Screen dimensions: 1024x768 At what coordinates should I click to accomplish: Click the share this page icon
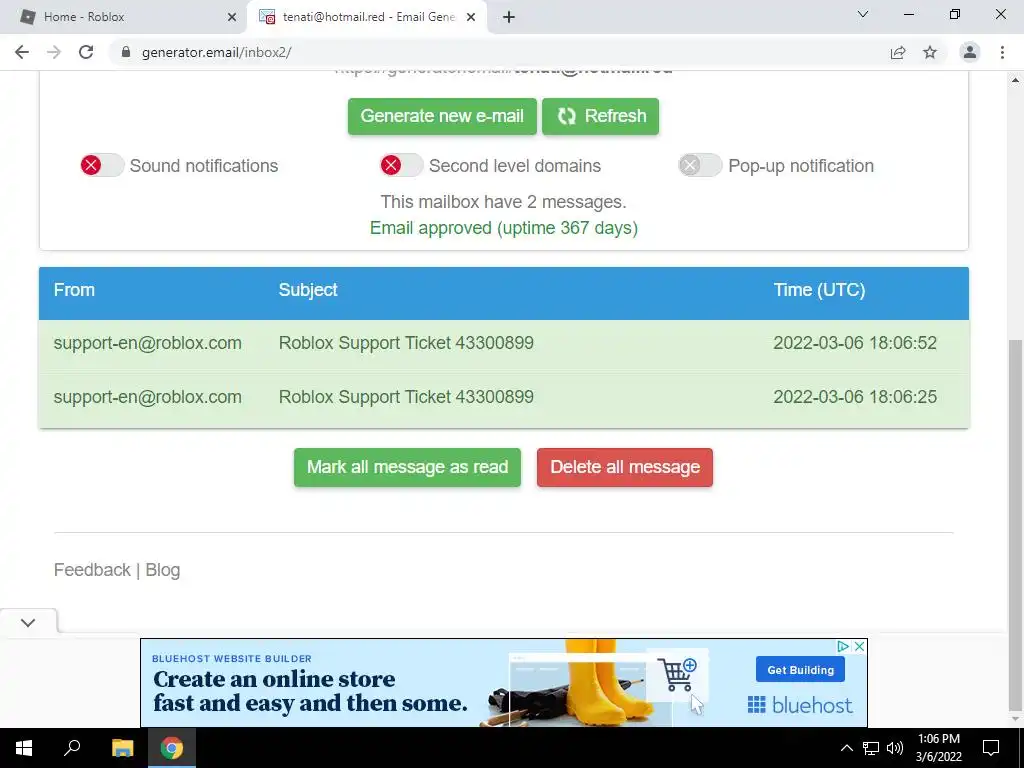click(898, 52)
